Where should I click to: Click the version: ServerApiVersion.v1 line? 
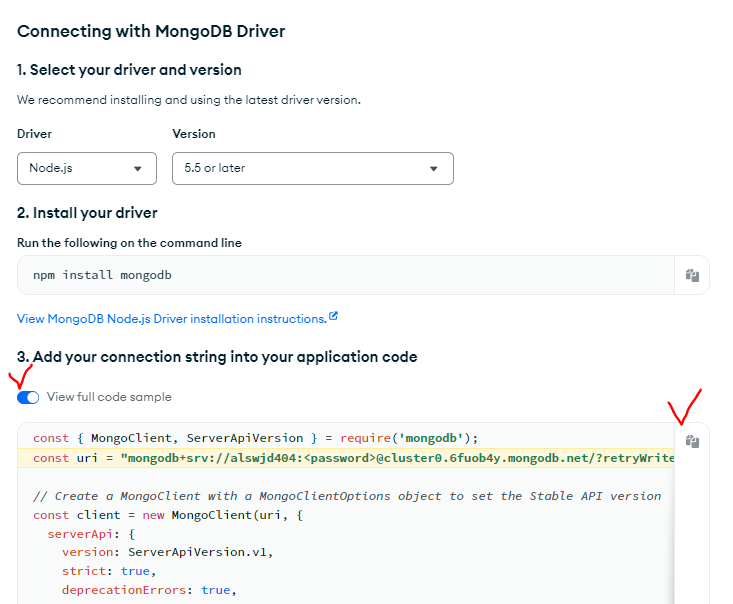point(167,552)
